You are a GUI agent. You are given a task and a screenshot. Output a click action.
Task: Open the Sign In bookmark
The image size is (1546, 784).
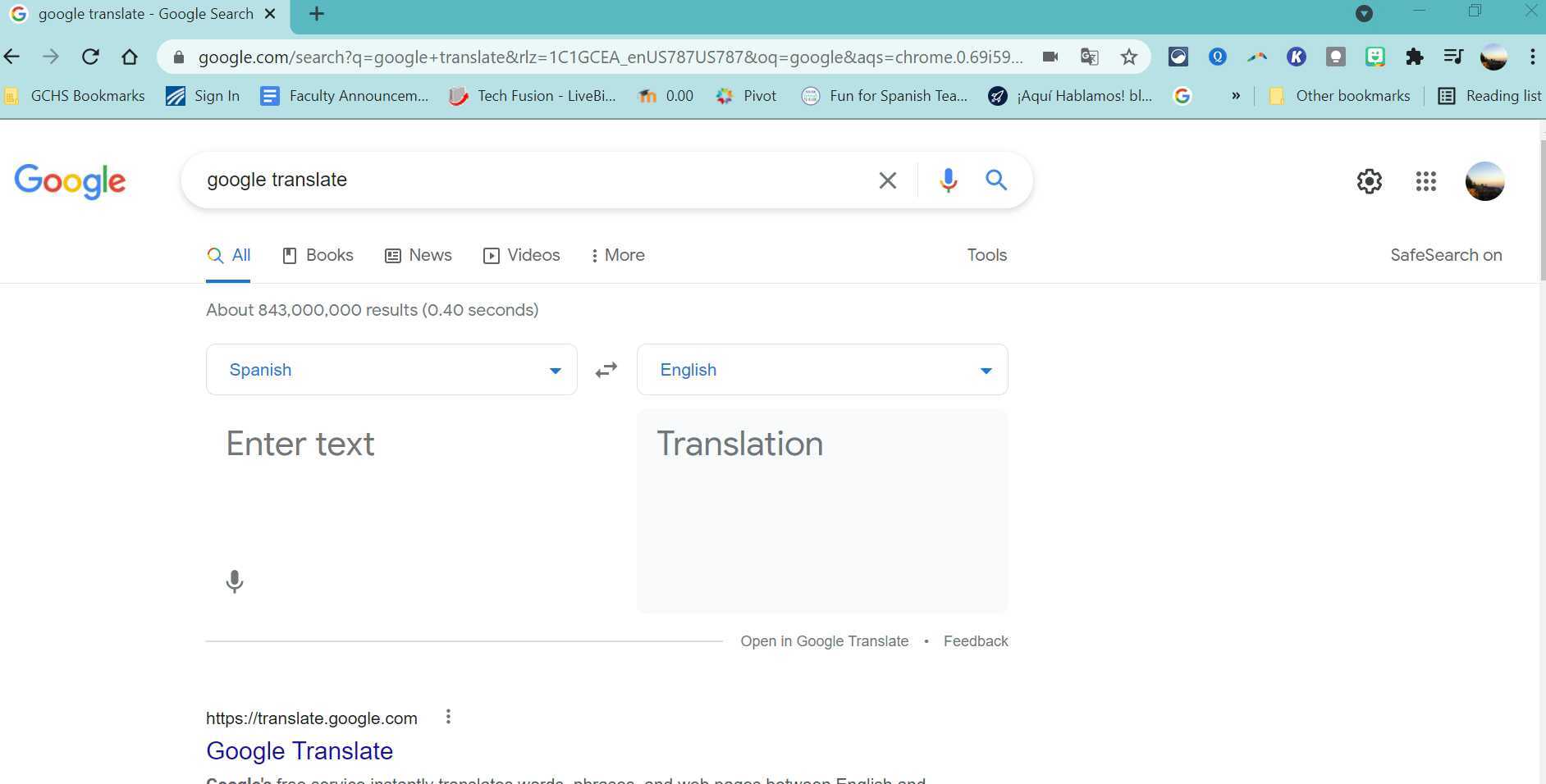tap(203, 96)
